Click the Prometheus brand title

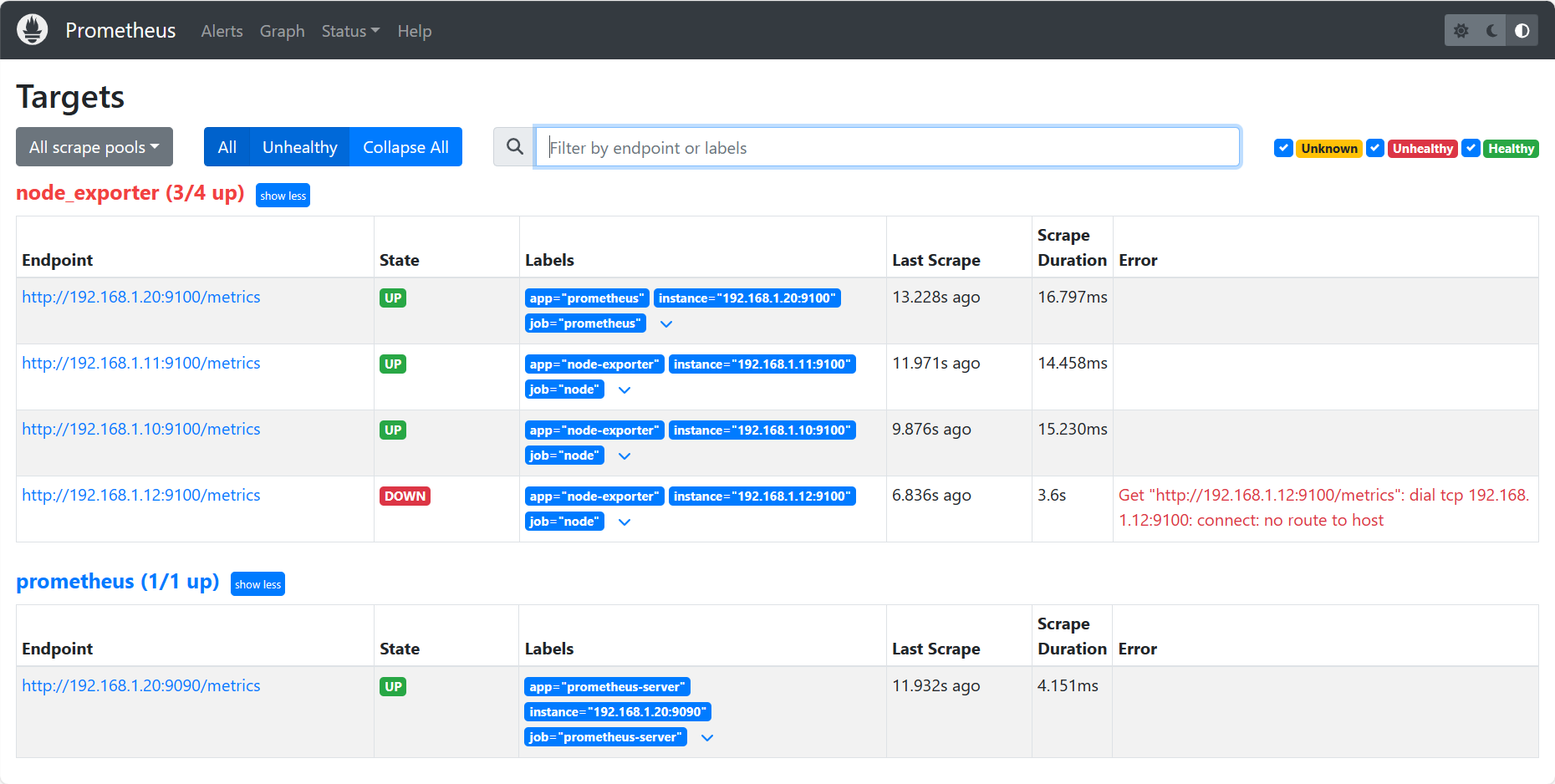click(120, 31)
